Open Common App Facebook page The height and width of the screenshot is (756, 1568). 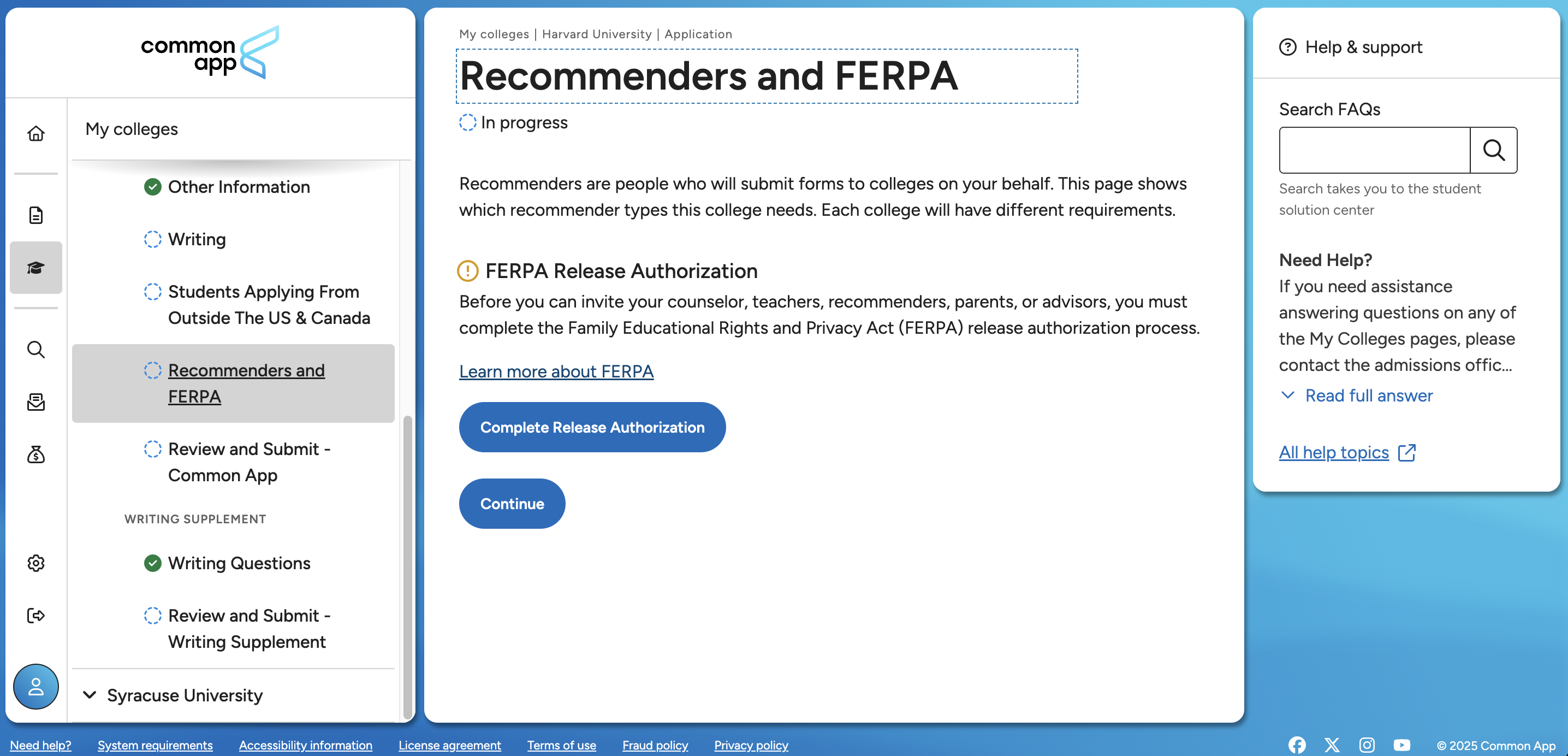1297,745
